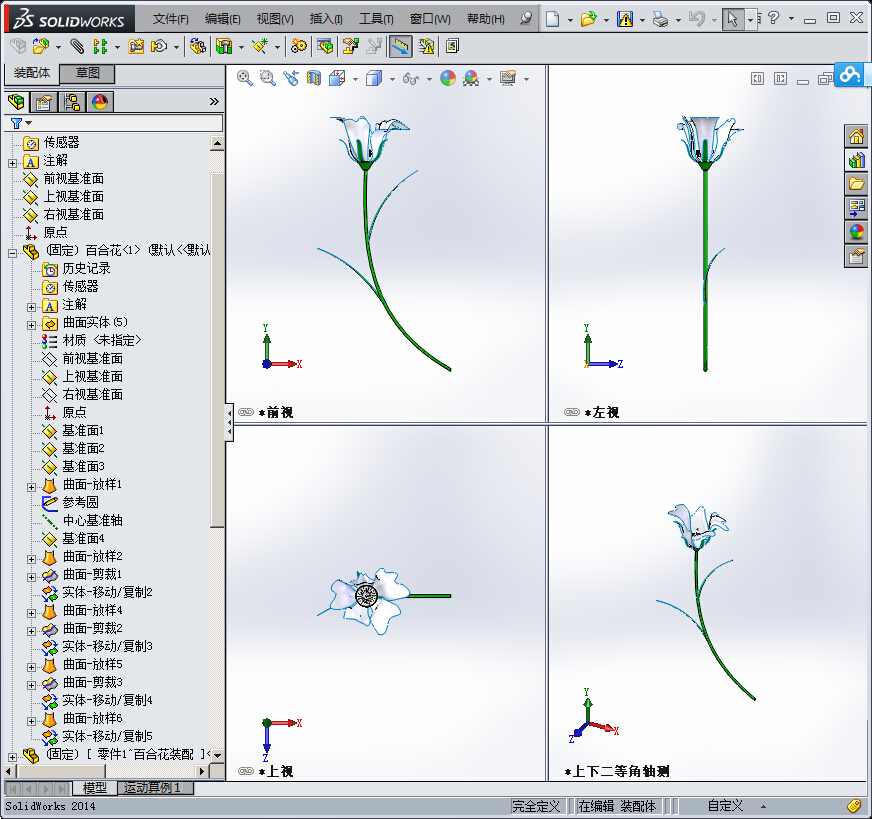Viewport: 872px width, 819px height.
Task: Click the New document icon
Action: [x=552, y=19]
